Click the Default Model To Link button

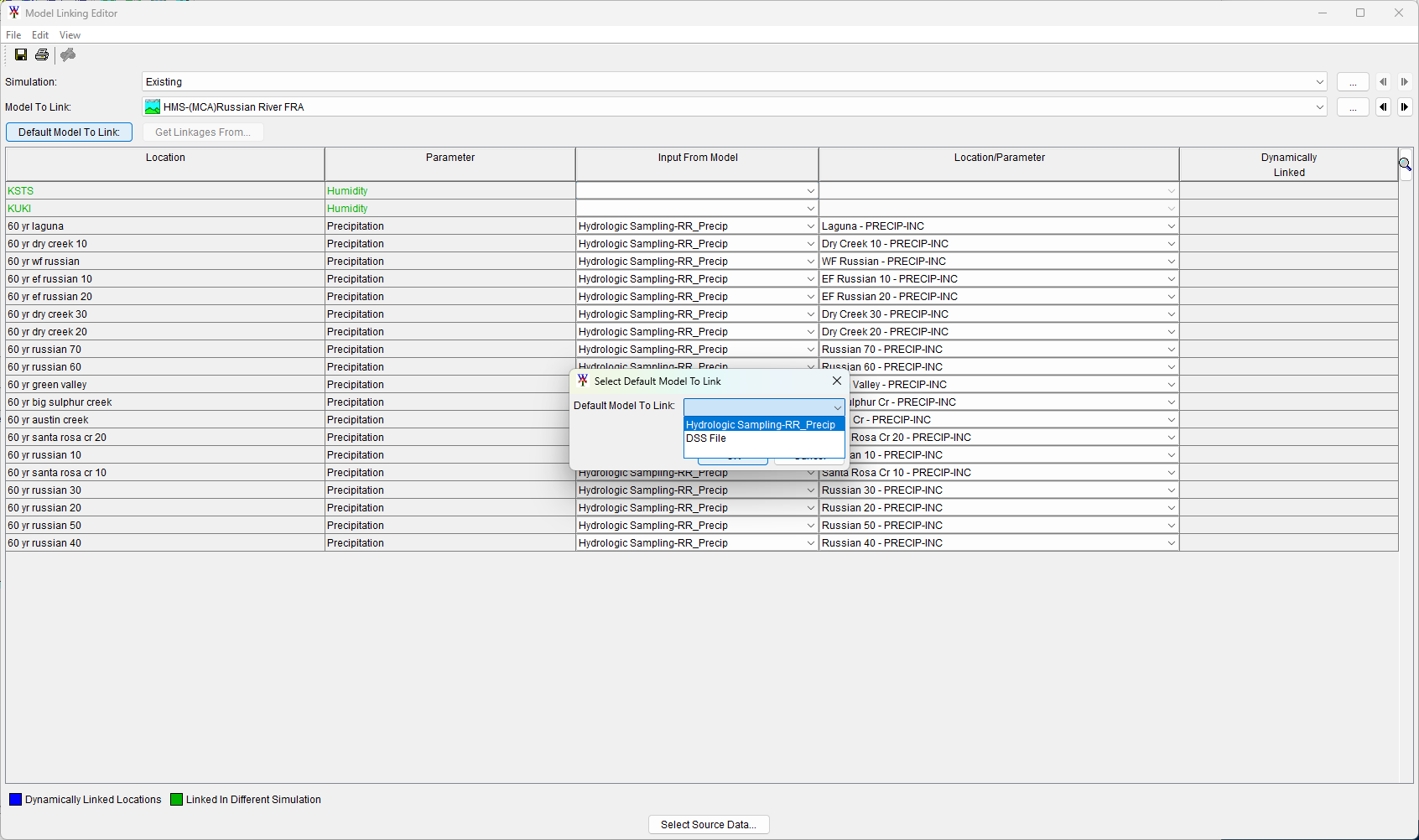[69, 132]
